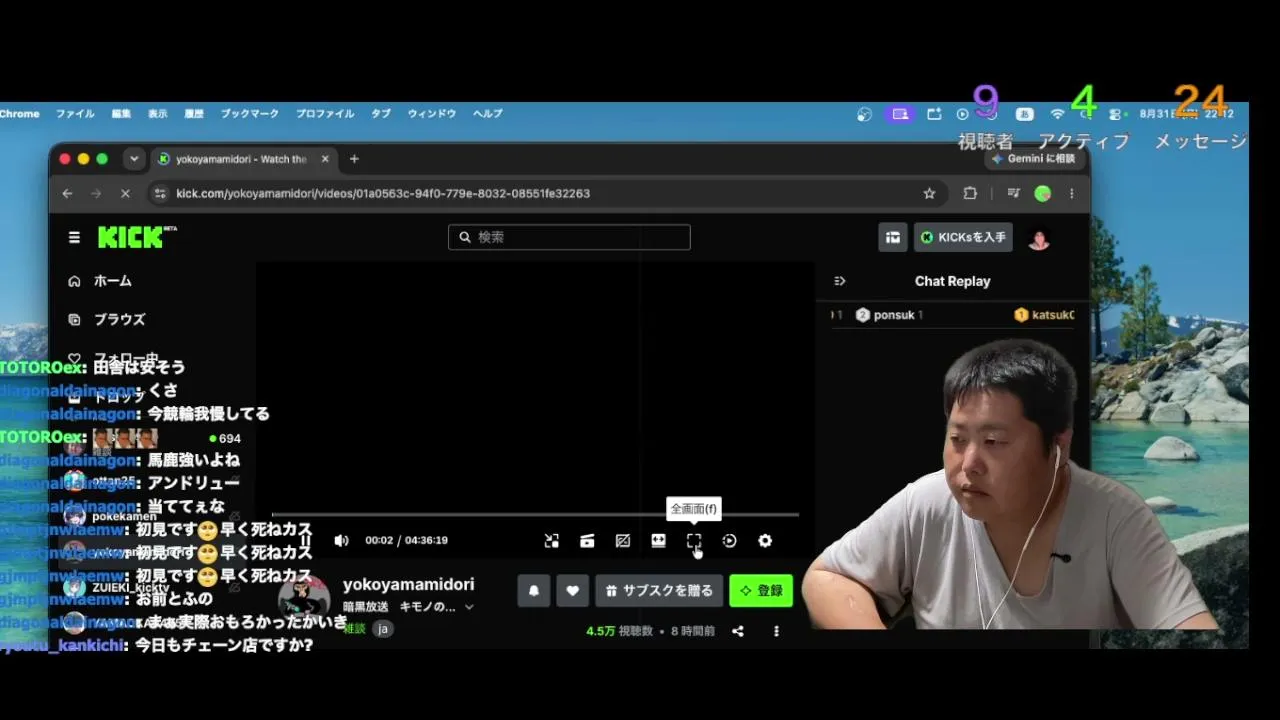The height and width of the screenshot is (720, 1280).
Task: Expand the stream title chevron
Action: (469, 607)
